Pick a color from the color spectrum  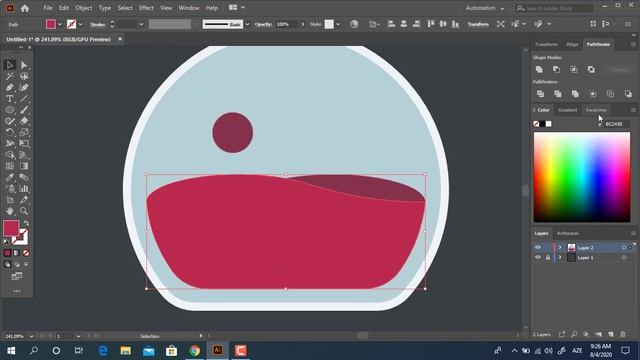click(582, 177)
